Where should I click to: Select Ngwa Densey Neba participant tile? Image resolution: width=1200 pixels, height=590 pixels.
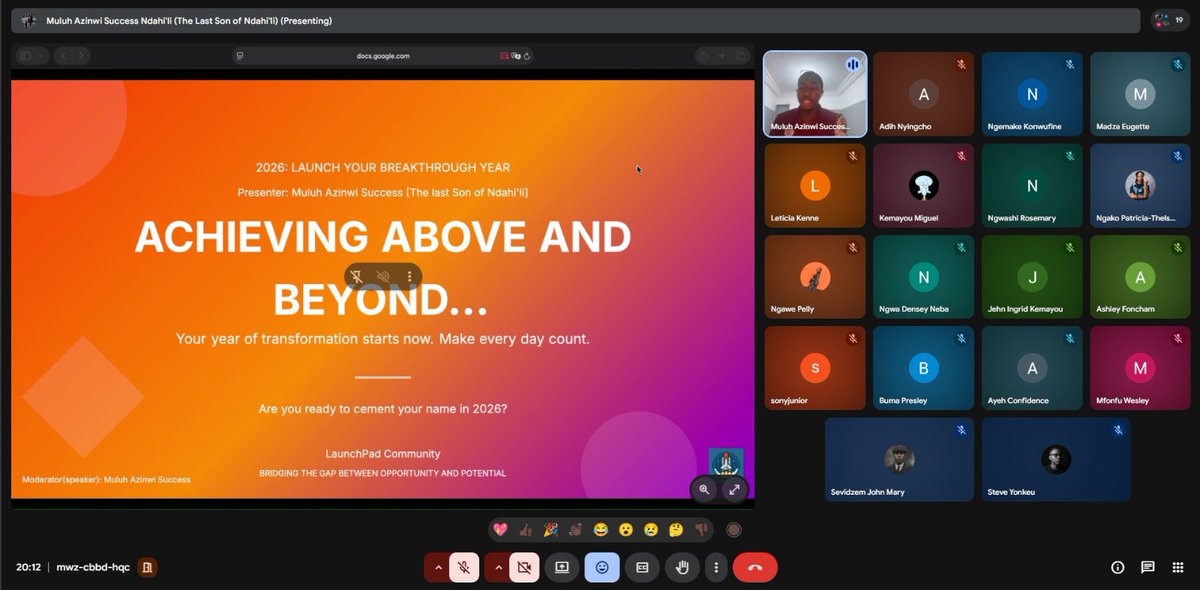tap(924, 276)
